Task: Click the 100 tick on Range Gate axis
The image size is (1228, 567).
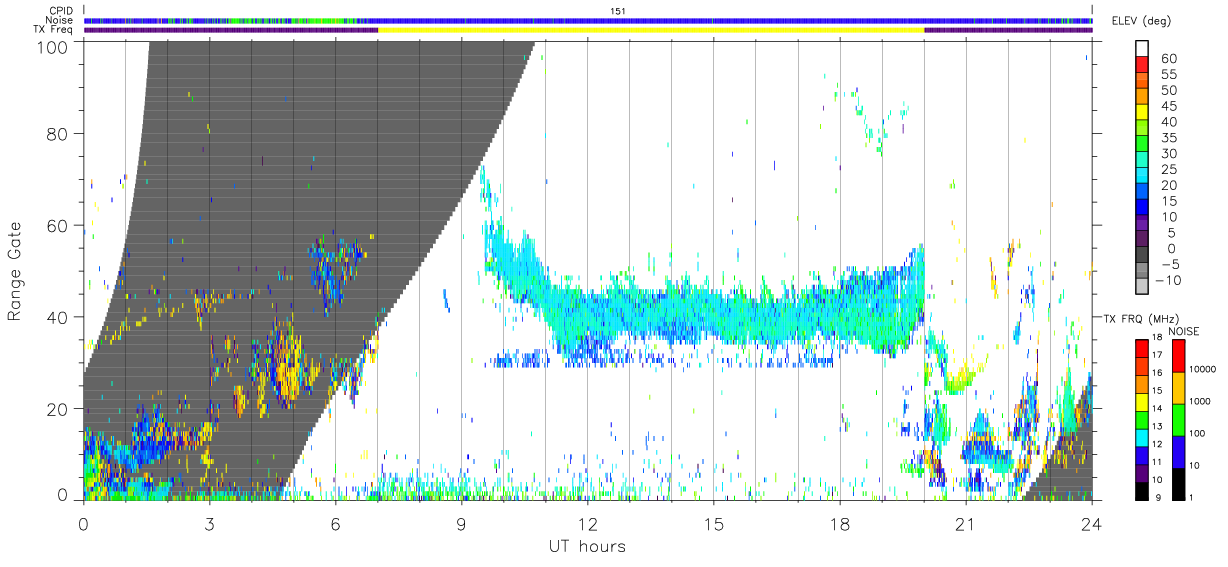Action: click(x=50, y=46)
